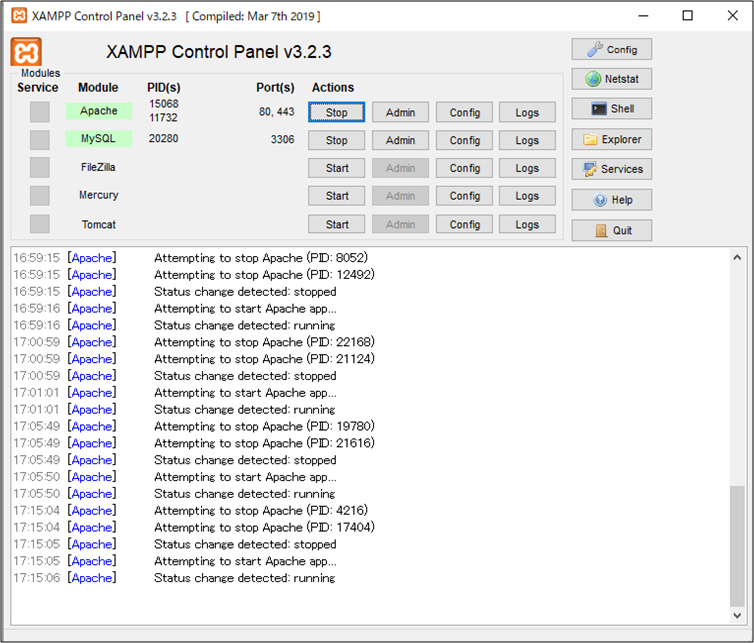Open Apache Admin page
This screenshot has width=754, height=643.
pyautogui.click(x=401, y=112)
